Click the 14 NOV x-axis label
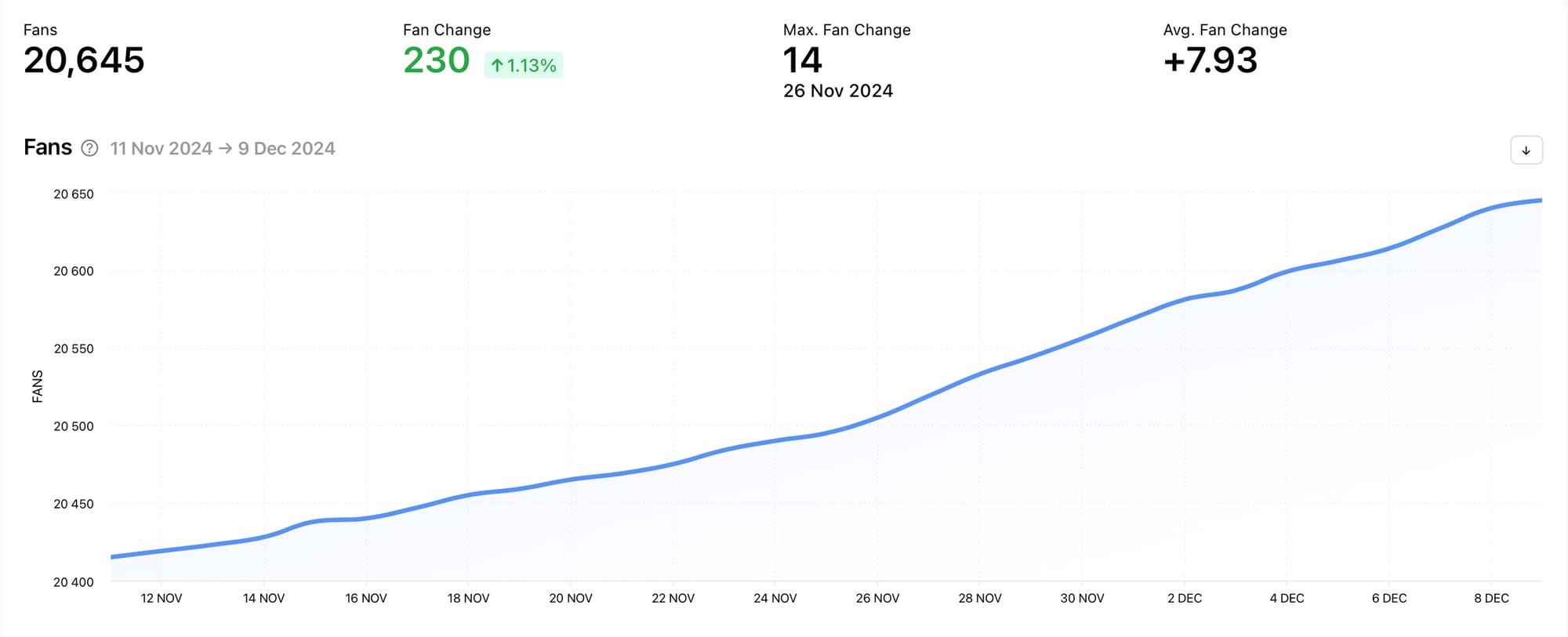This screenshot has width=1568, height=637. coord(263,598)
